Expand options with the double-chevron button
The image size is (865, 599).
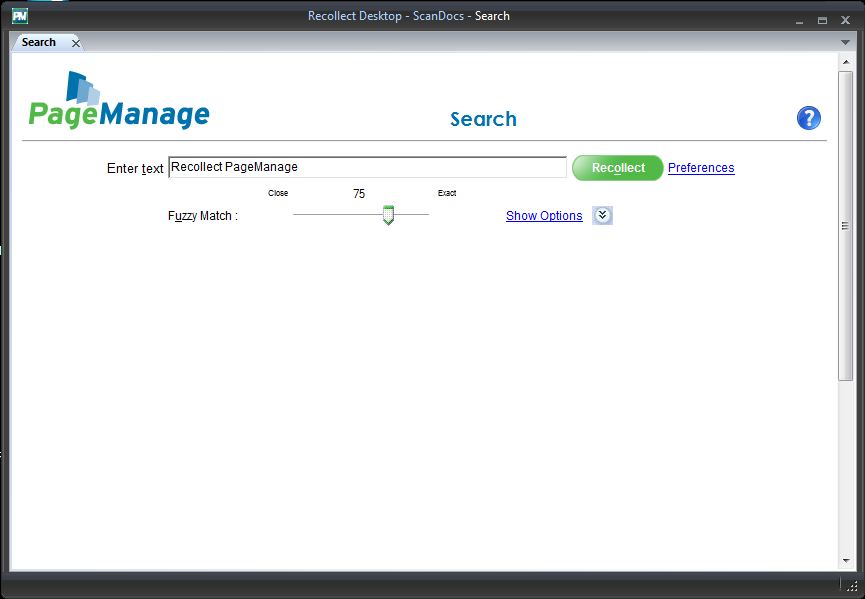click(x=602, y=216)
